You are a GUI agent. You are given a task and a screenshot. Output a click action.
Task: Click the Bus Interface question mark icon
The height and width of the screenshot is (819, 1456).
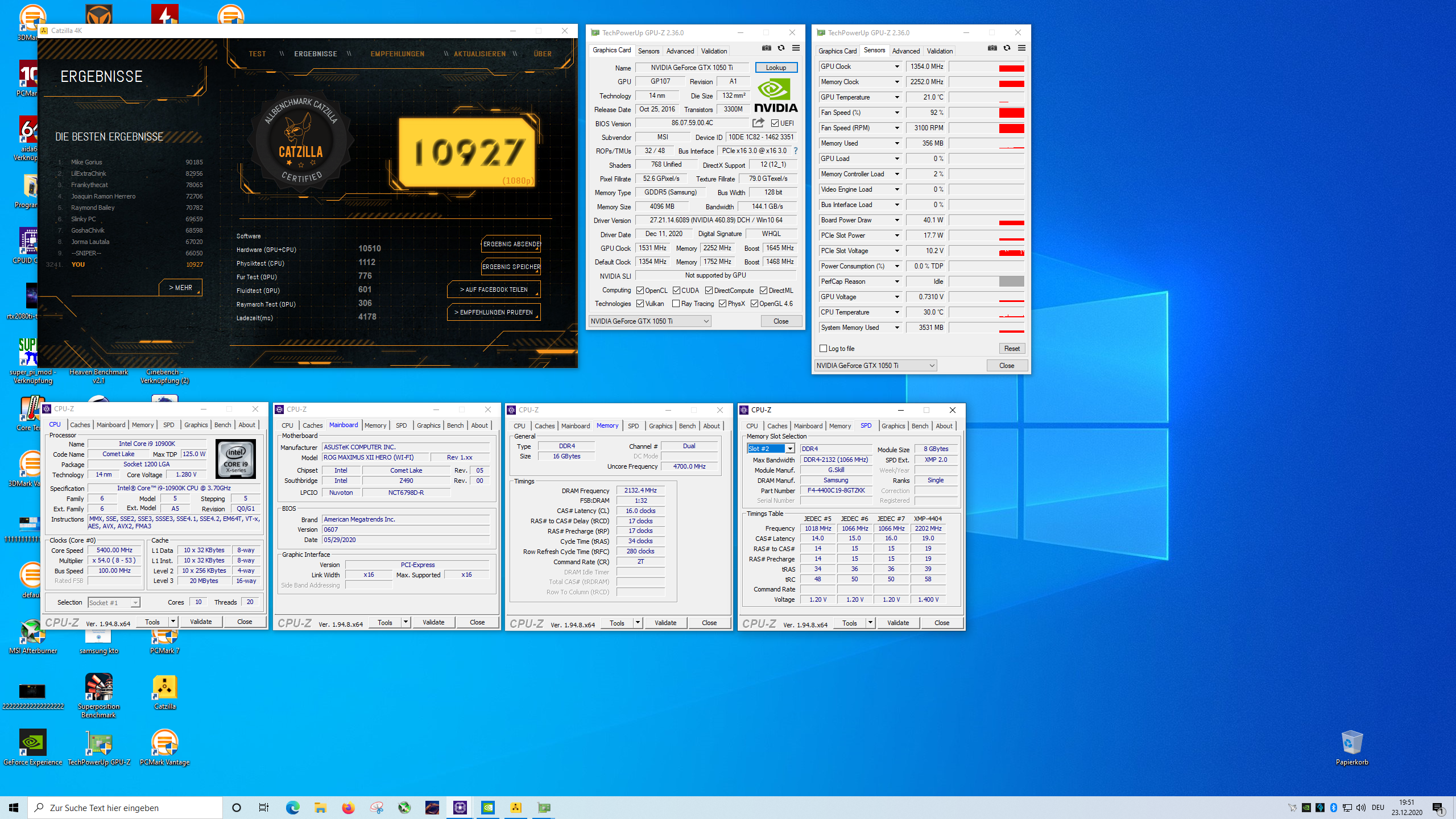796,151
